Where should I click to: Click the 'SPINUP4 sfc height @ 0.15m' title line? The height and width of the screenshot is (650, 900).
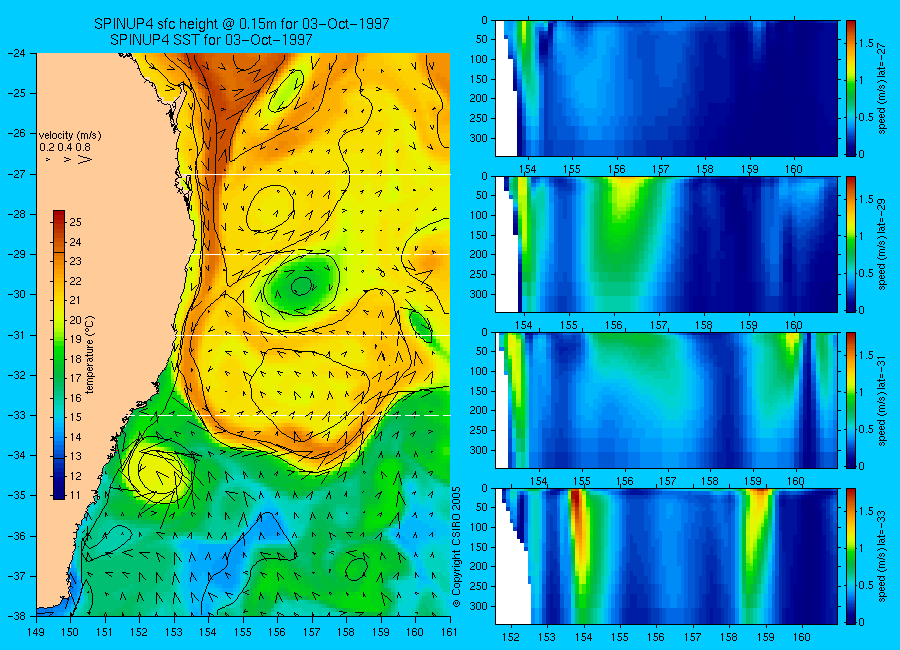point(242,24)
